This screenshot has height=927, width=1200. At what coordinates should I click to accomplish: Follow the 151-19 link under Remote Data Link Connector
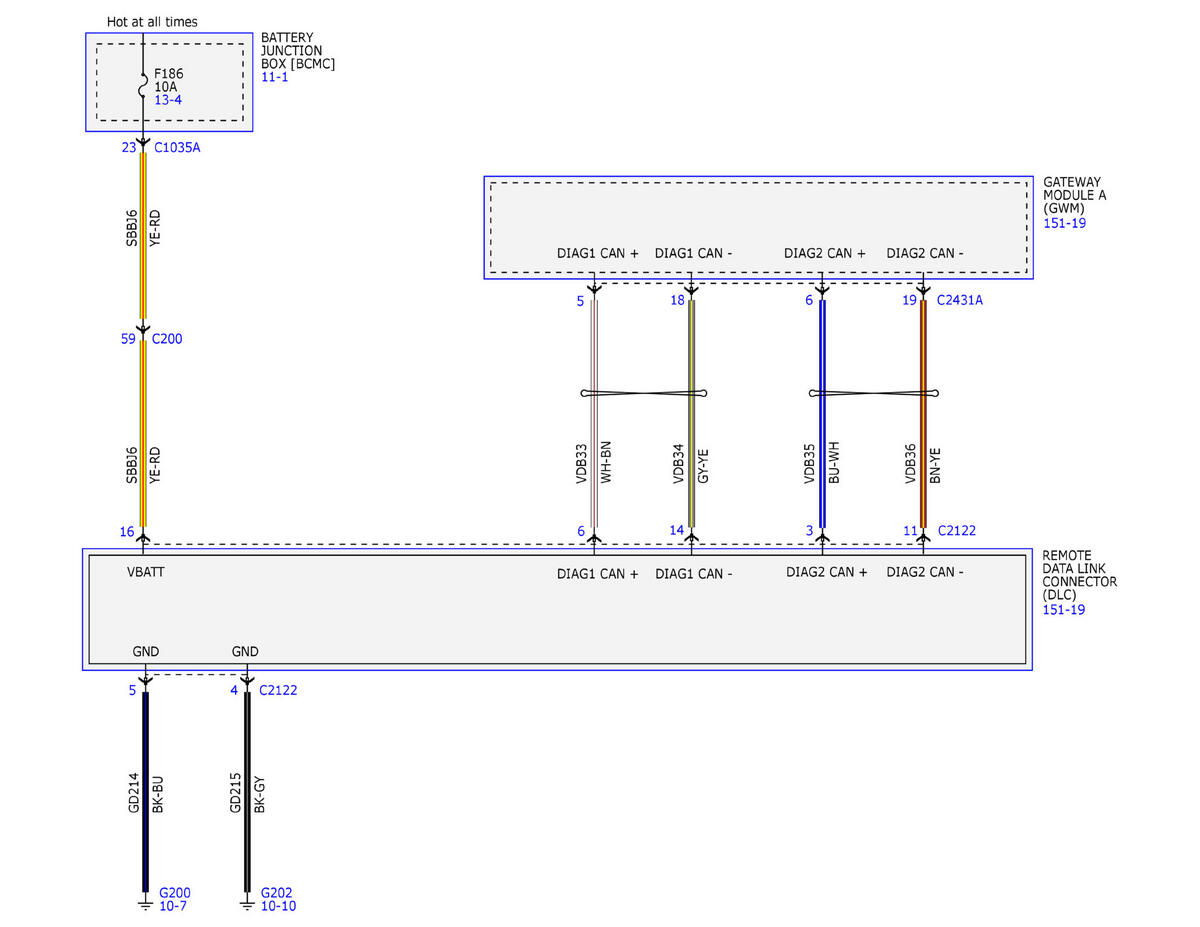1064,609
